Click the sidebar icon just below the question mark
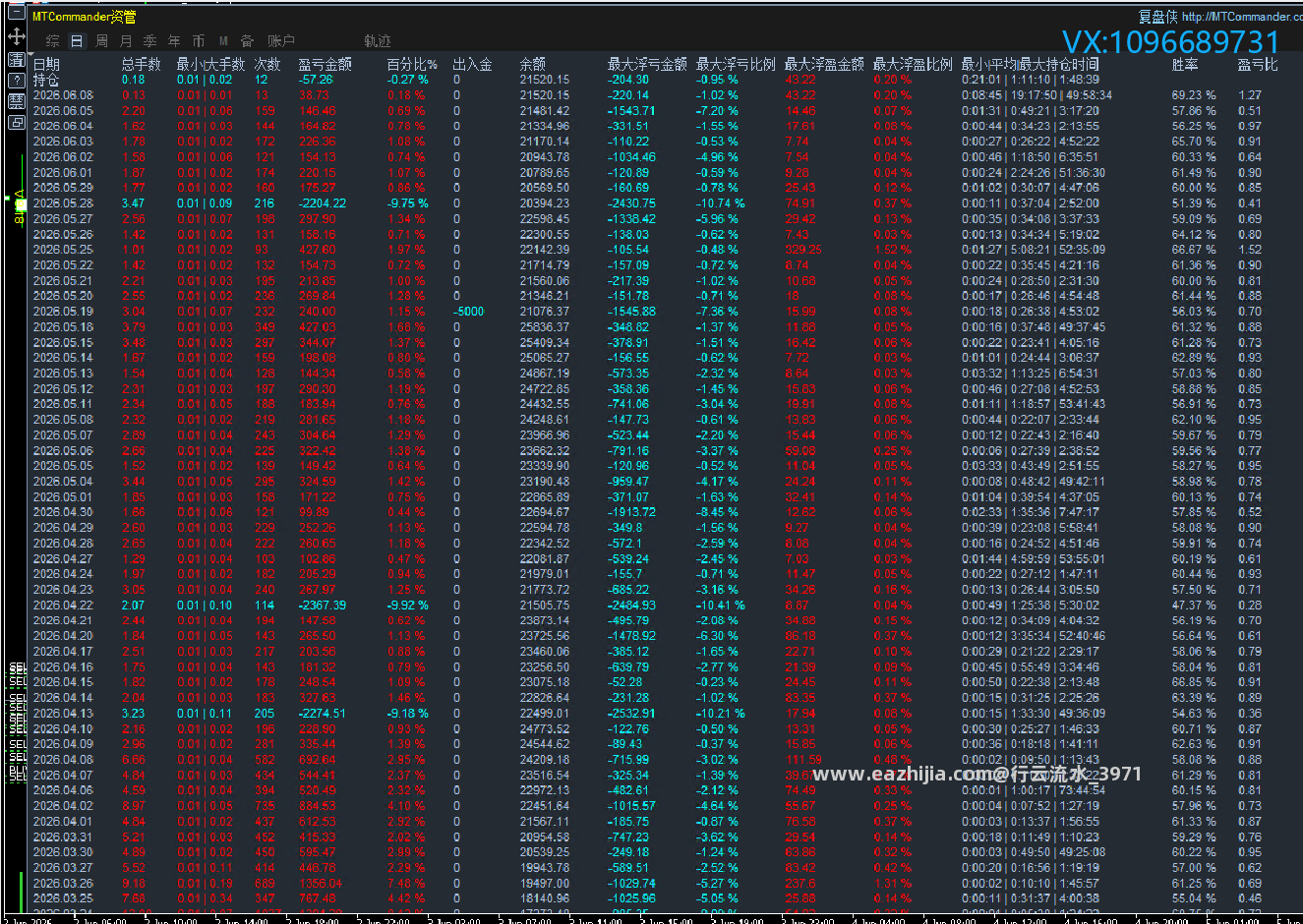 click(17, 101)
